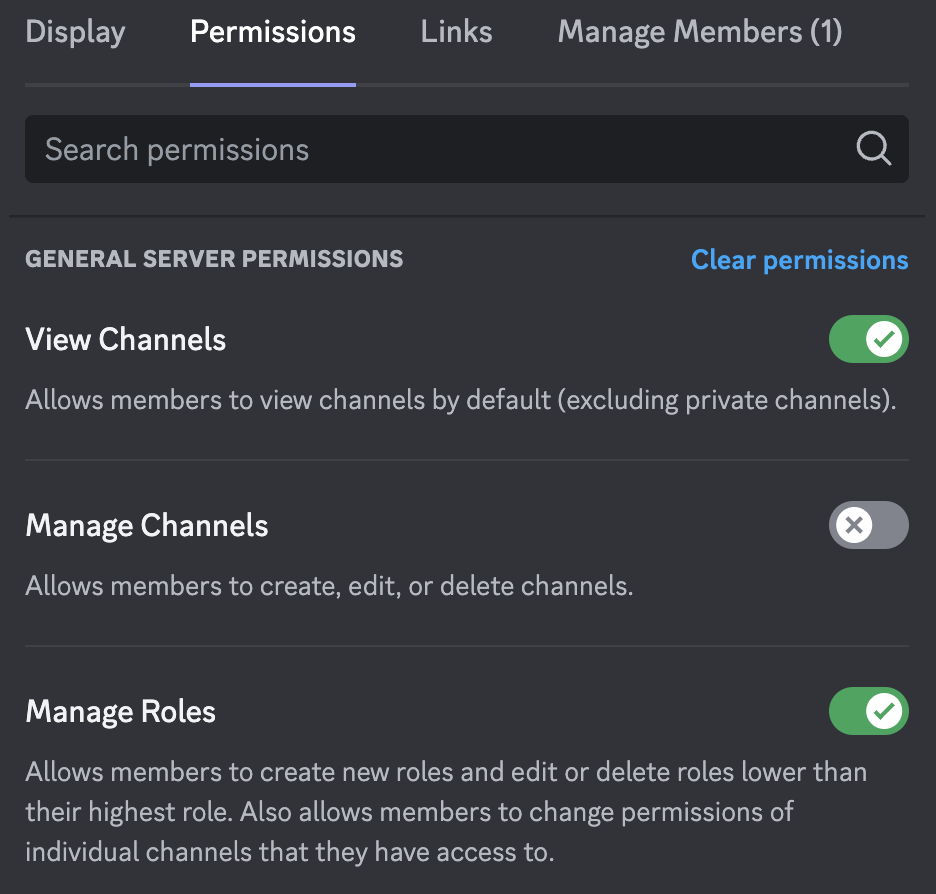Click the green checkmark knob on View Channels

pyautogui.click(x=883, y=339)
